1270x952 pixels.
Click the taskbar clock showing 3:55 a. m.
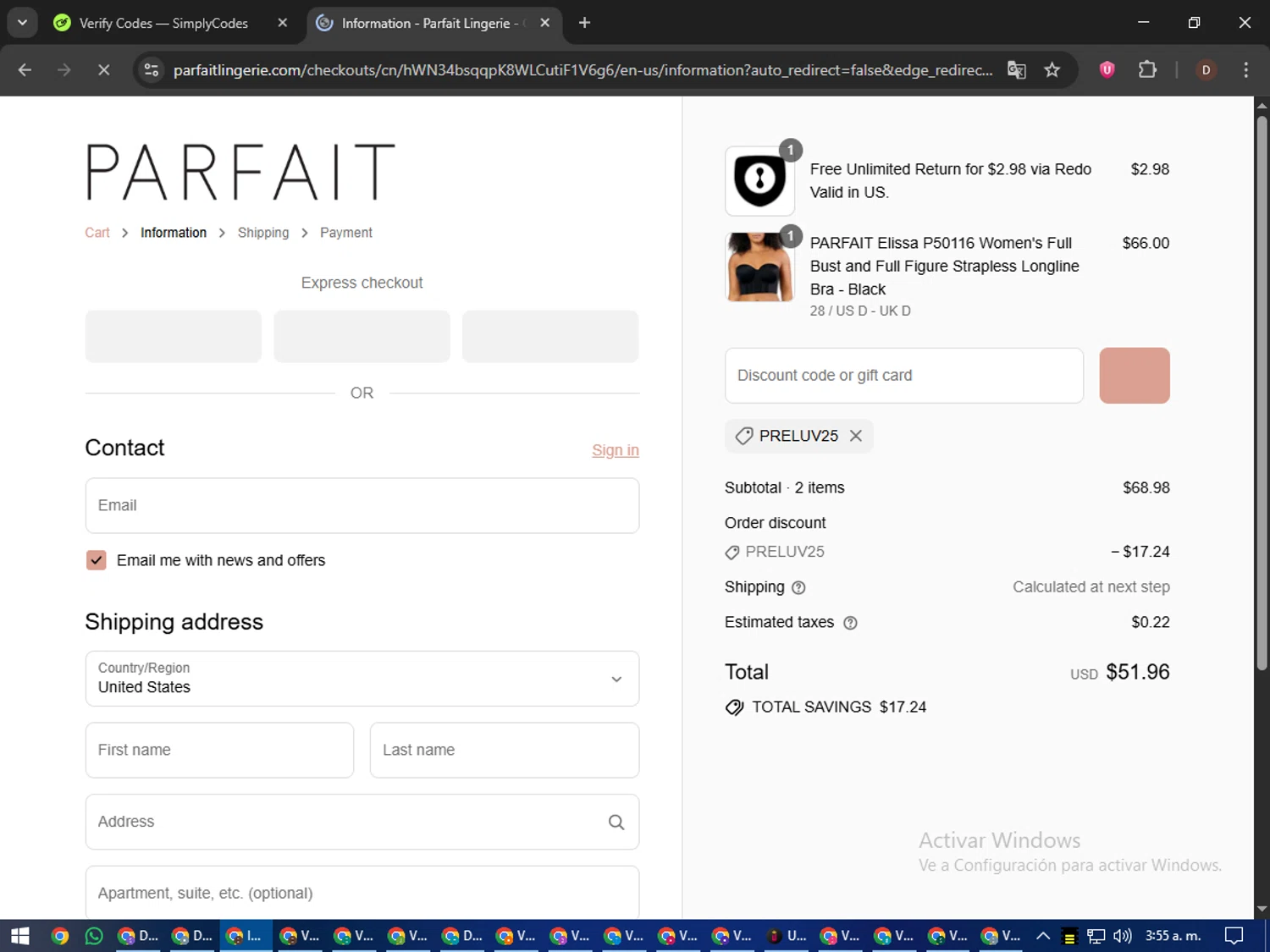1173,936
